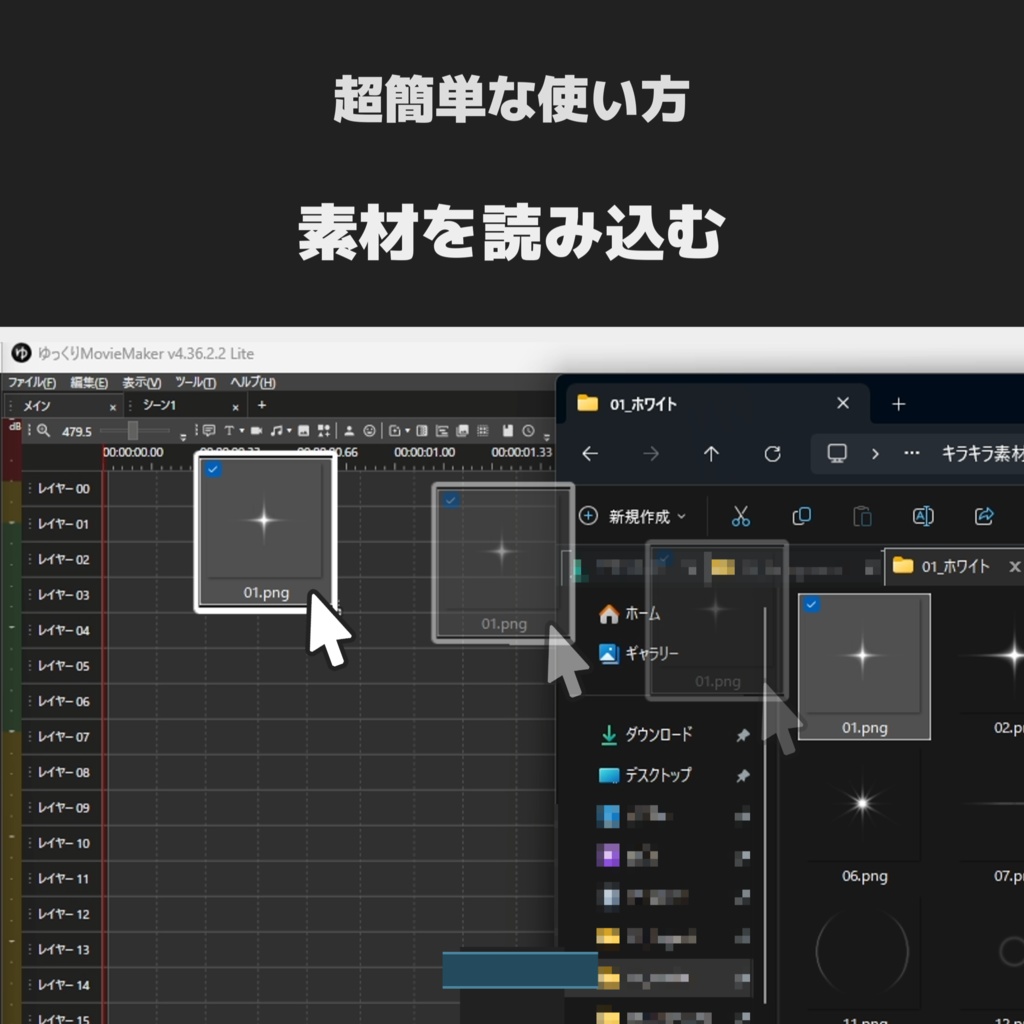
Task: Open the 編集(E) menu
Action: pyautogui.click(x=89, y=382)
